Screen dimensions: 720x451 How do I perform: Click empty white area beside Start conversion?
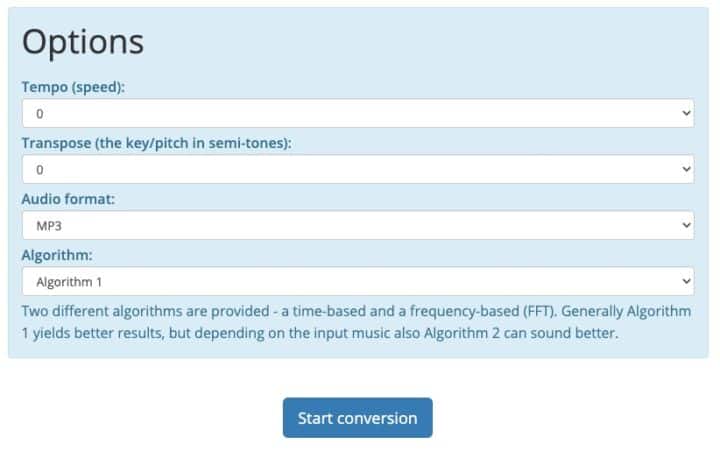click(x=560, y=418)
